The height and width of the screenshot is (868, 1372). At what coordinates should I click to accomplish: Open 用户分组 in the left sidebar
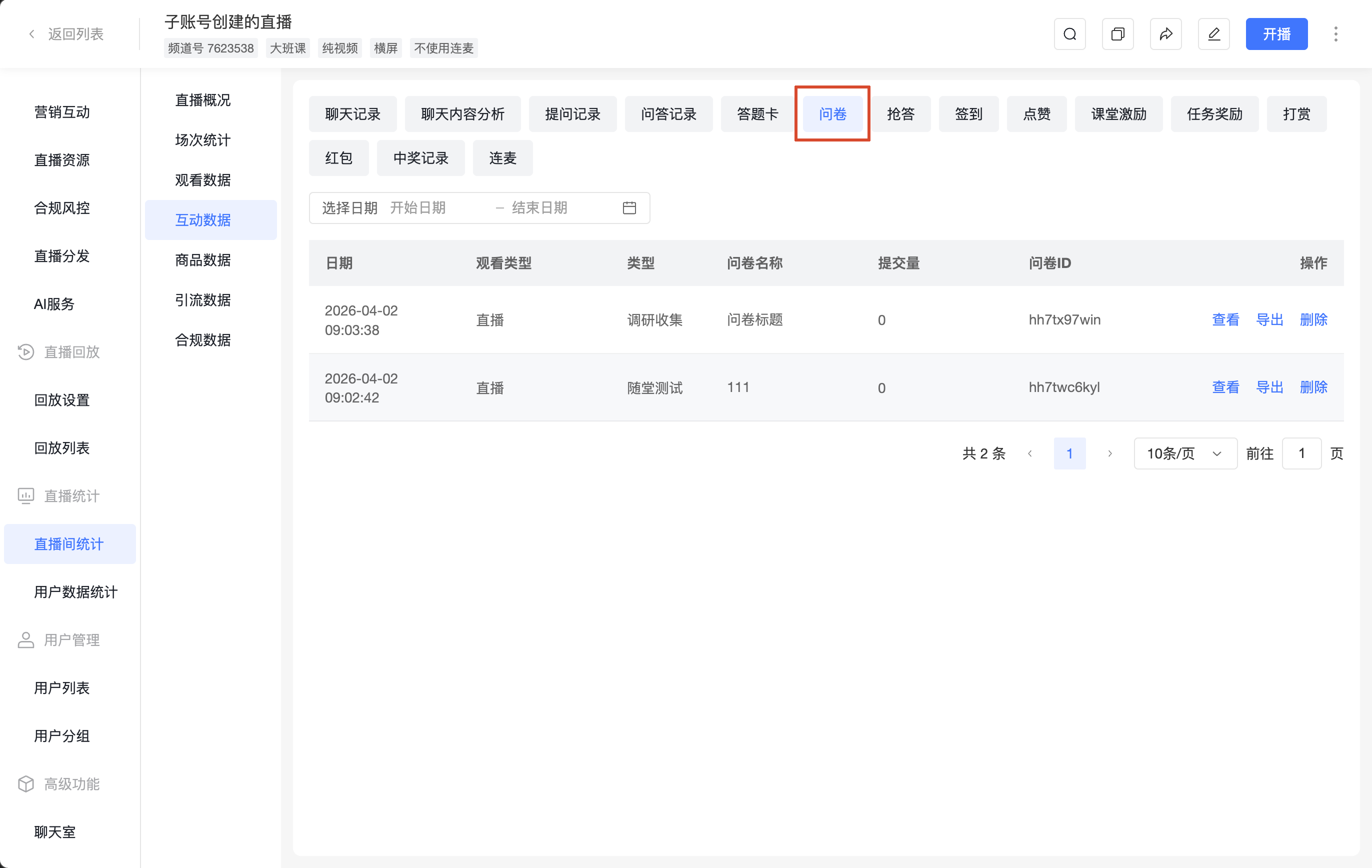[x=62, y=736]
